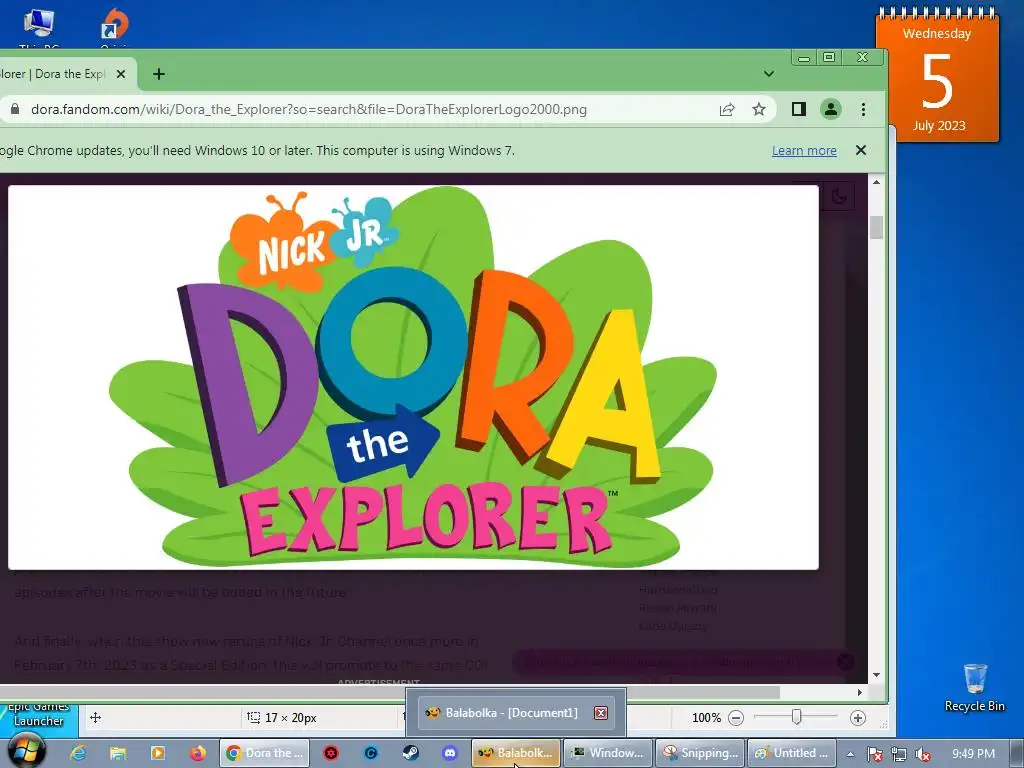This screenshot has width=1024, height=768.
Task: Switch to the Untitled Paint taskbar button
Action: [x=792, y=753]
